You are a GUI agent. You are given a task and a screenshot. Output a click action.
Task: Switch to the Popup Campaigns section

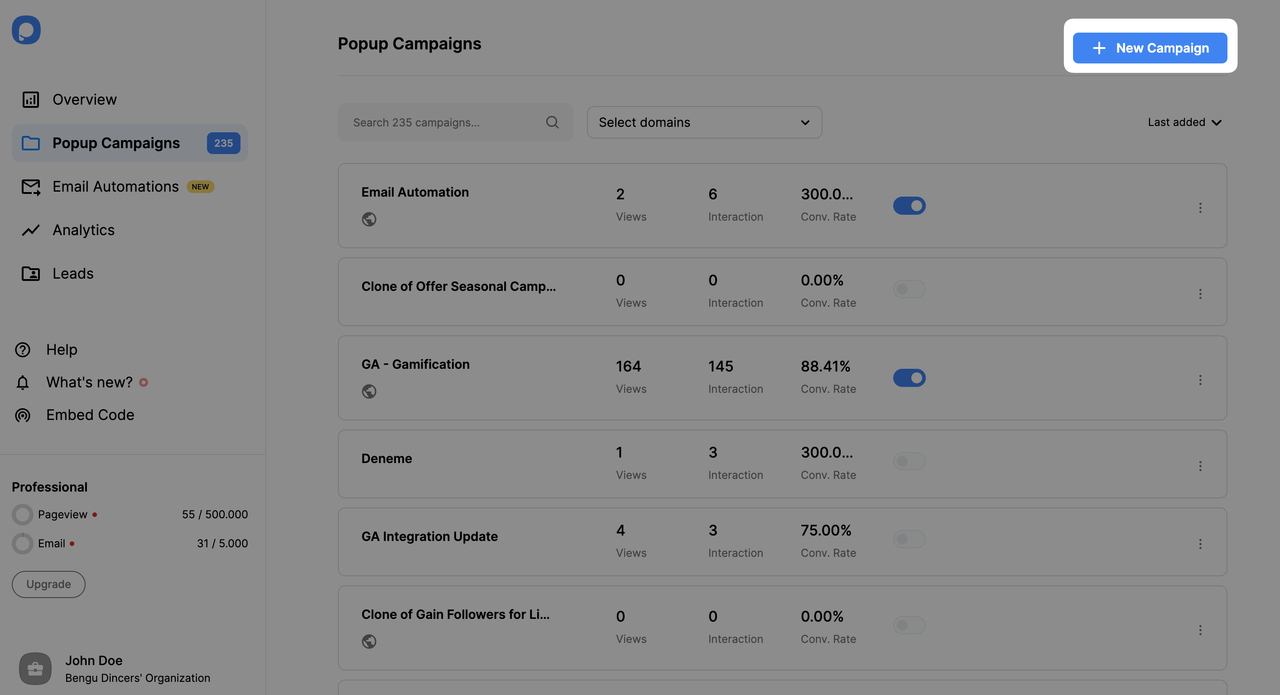(x=115, y=142)
